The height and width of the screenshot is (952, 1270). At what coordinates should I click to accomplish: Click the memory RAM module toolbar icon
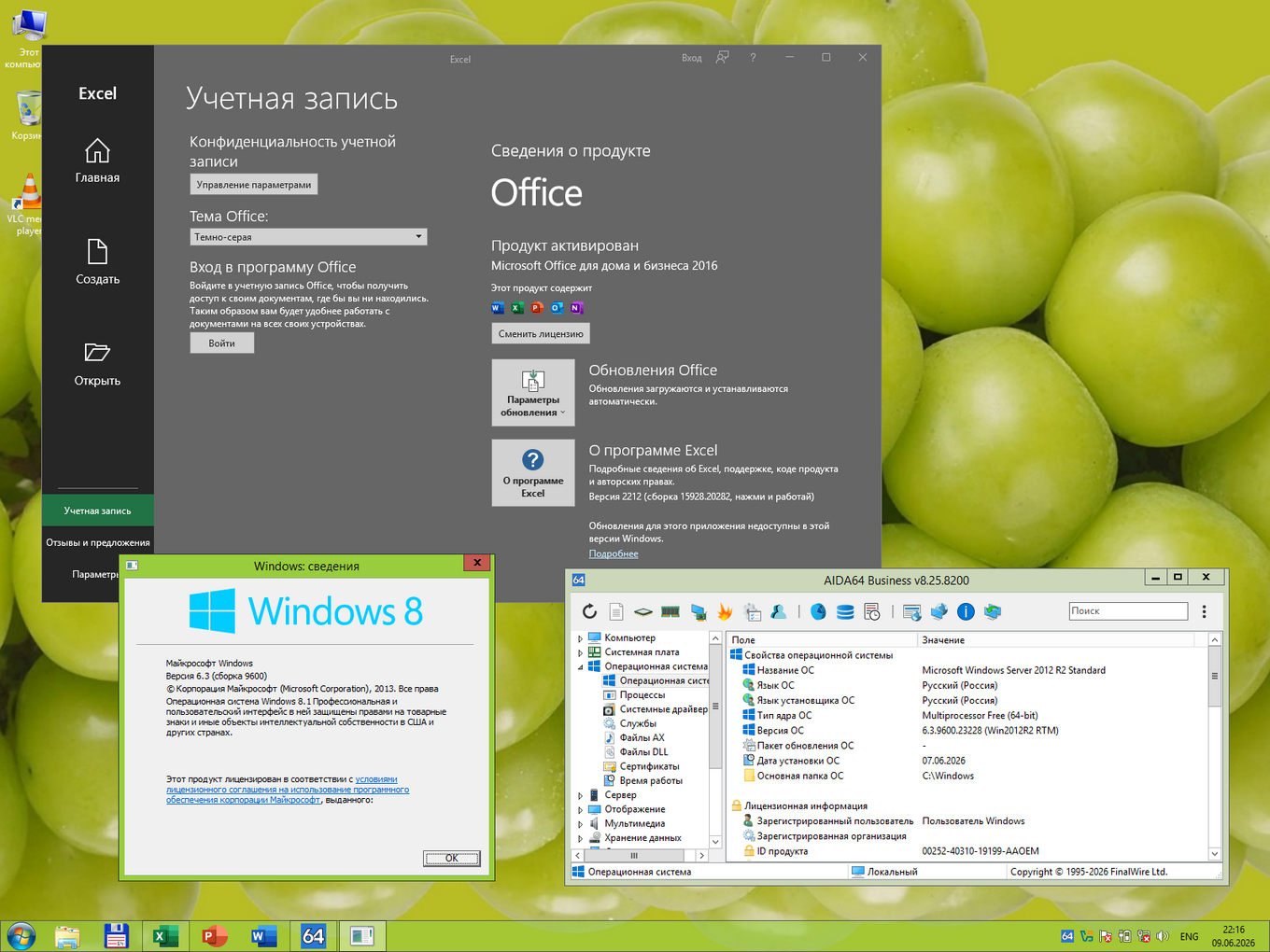coord(670,611)
